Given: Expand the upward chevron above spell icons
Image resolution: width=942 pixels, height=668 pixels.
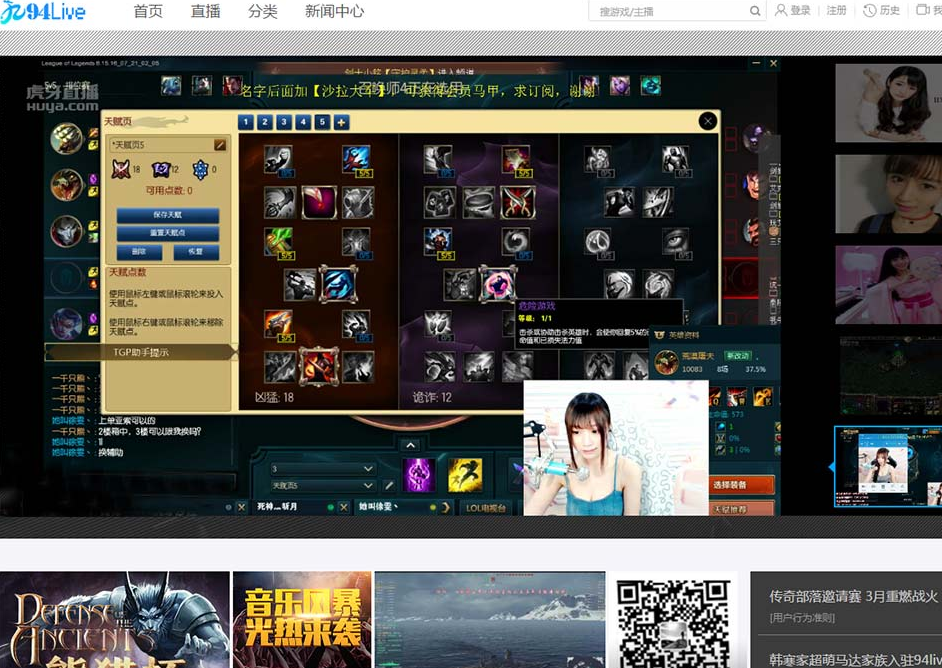Looking at the screenshot, I should 409,445.
